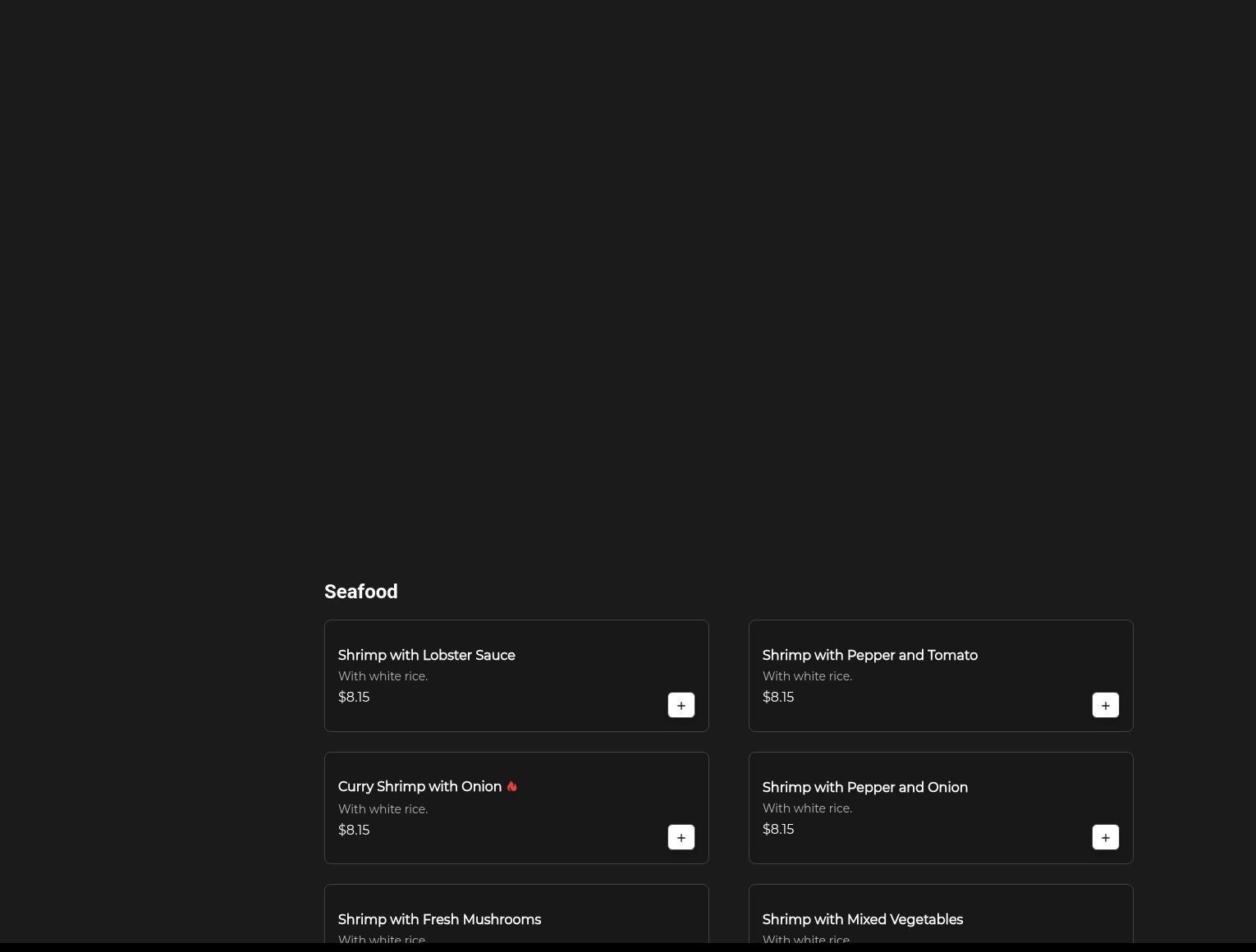Add Shrimp with Lobster Sauce to cart

tap(681, 705)
